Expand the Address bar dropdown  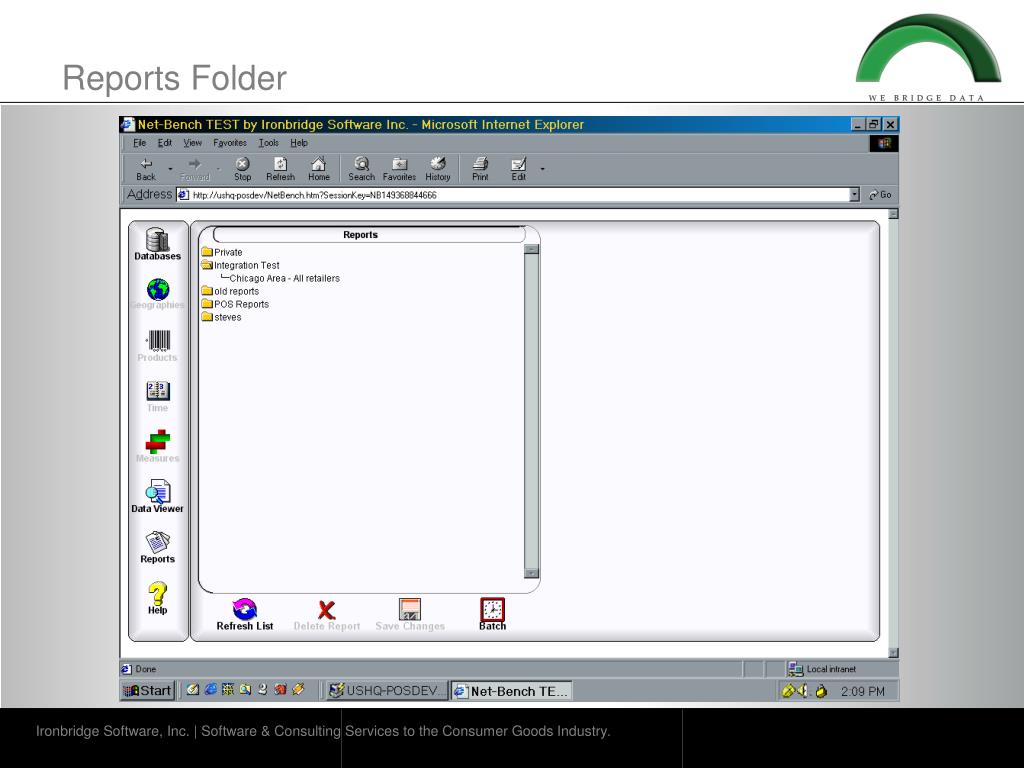tap(854, 195)
